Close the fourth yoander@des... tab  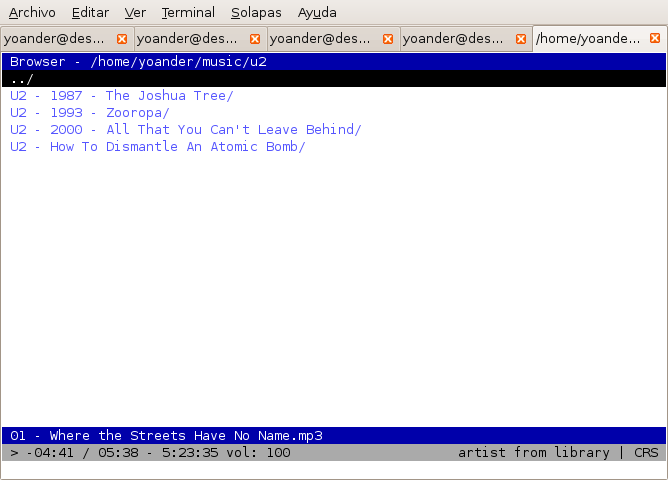pyautogui.click(x=521, y=39)
